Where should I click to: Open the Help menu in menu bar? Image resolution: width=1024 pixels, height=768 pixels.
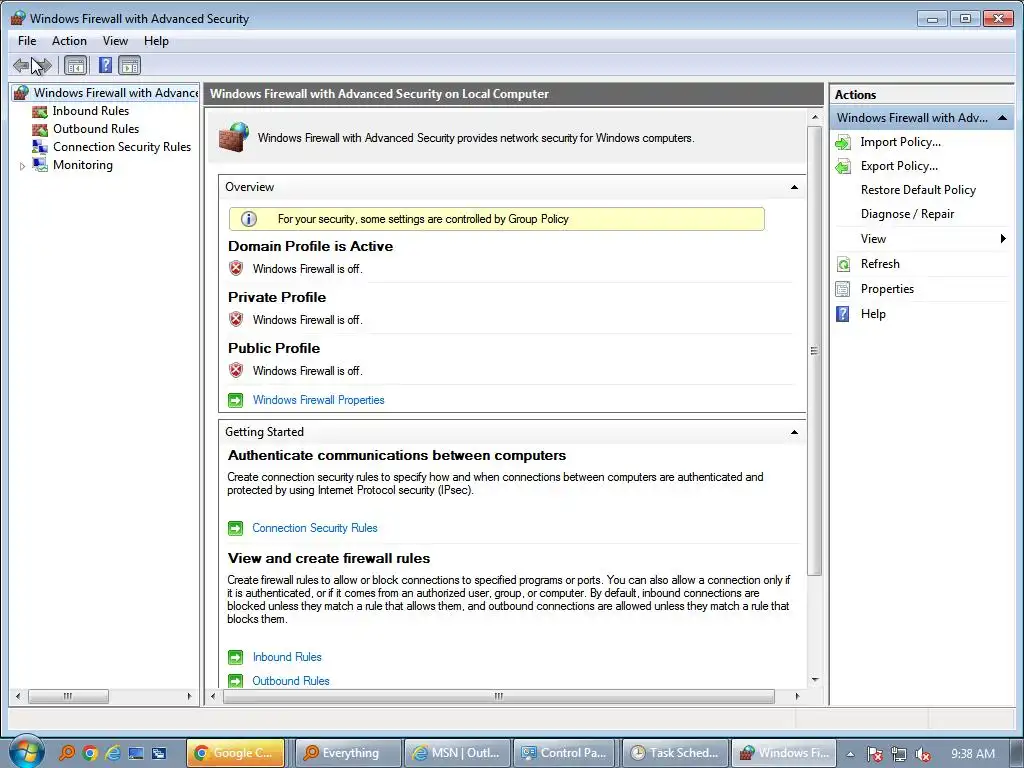pos(156,40)
